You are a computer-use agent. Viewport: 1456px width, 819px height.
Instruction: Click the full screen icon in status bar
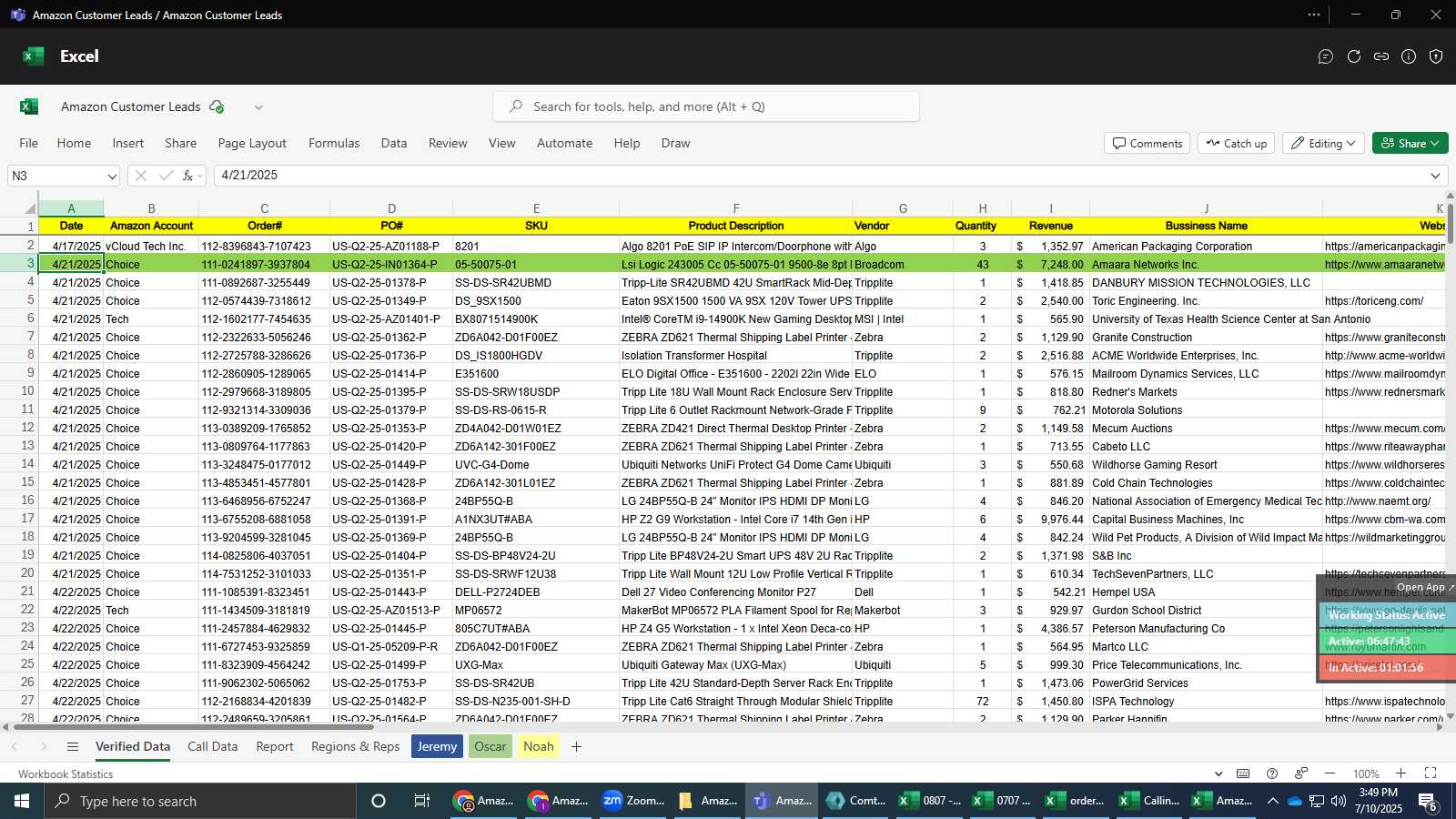coord(1431,773)
